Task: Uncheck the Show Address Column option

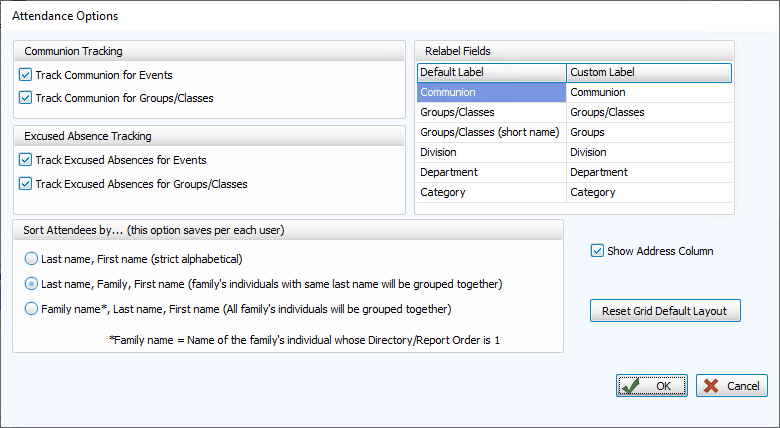Action: [598, 251]
